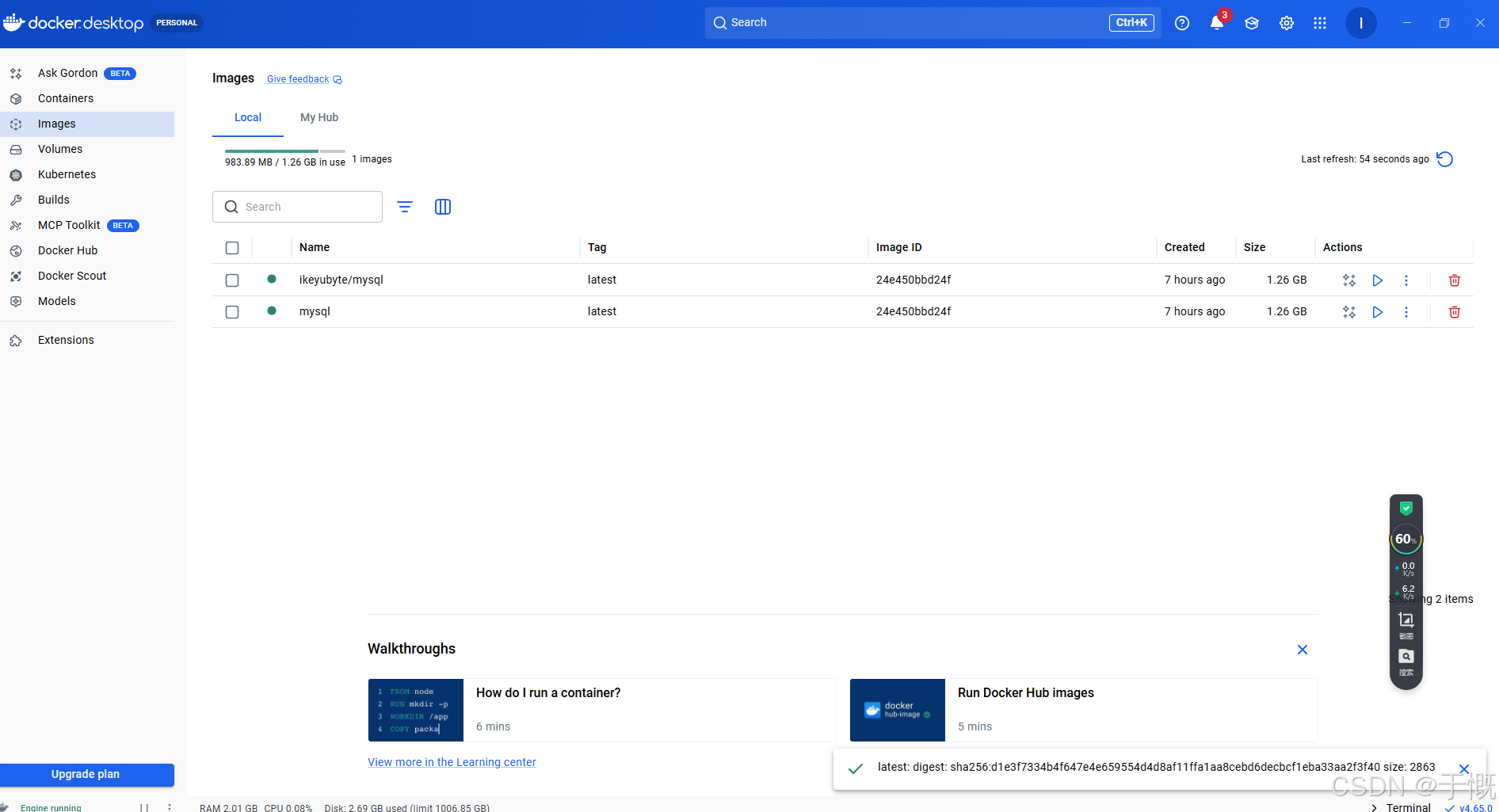Delete the ikeyubyte/mysql image
This screenshot has height=812, width=1499.
tap(1455, 280)
